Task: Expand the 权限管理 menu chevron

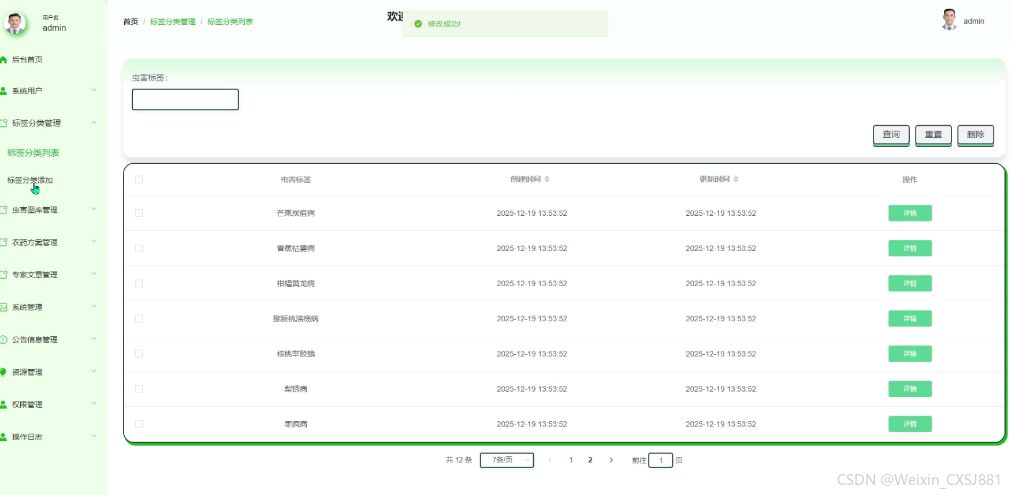Action: 94,404
